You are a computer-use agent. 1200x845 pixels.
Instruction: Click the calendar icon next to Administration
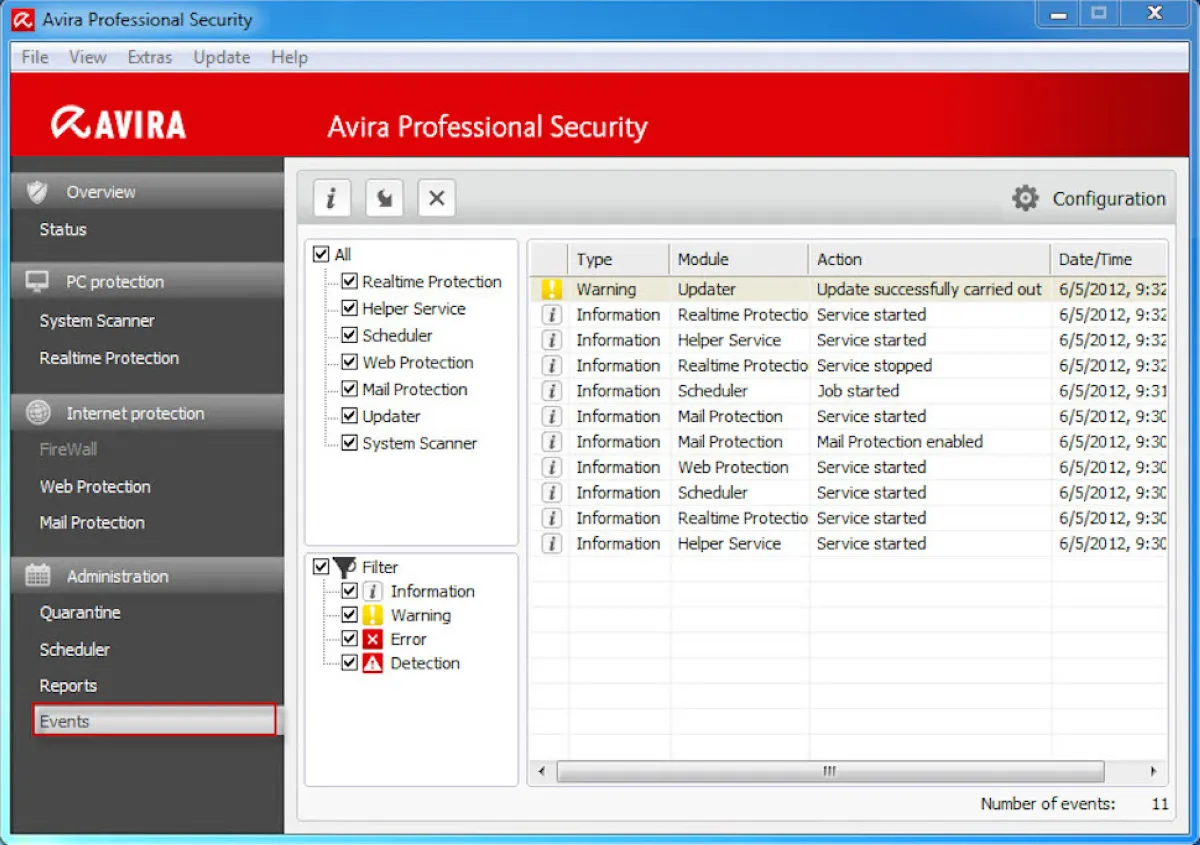coord(38,576)
